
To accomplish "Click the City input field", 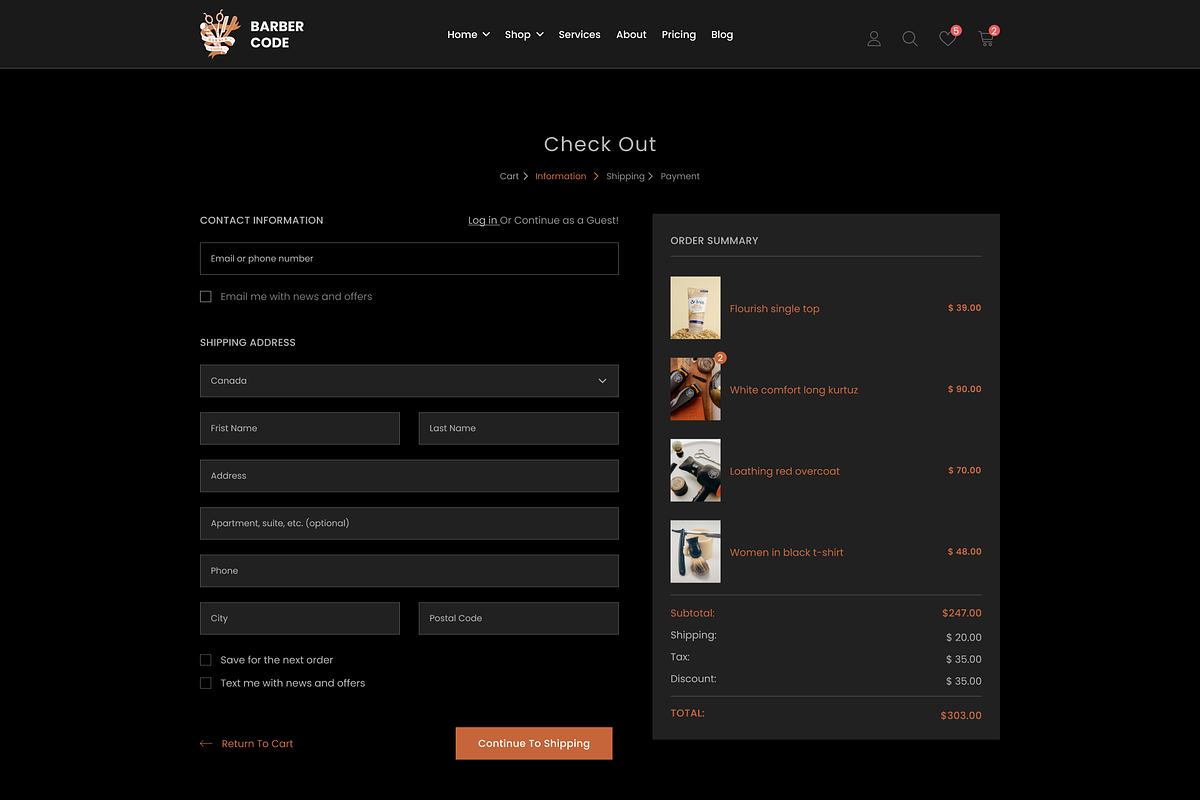I will (300, 618).
